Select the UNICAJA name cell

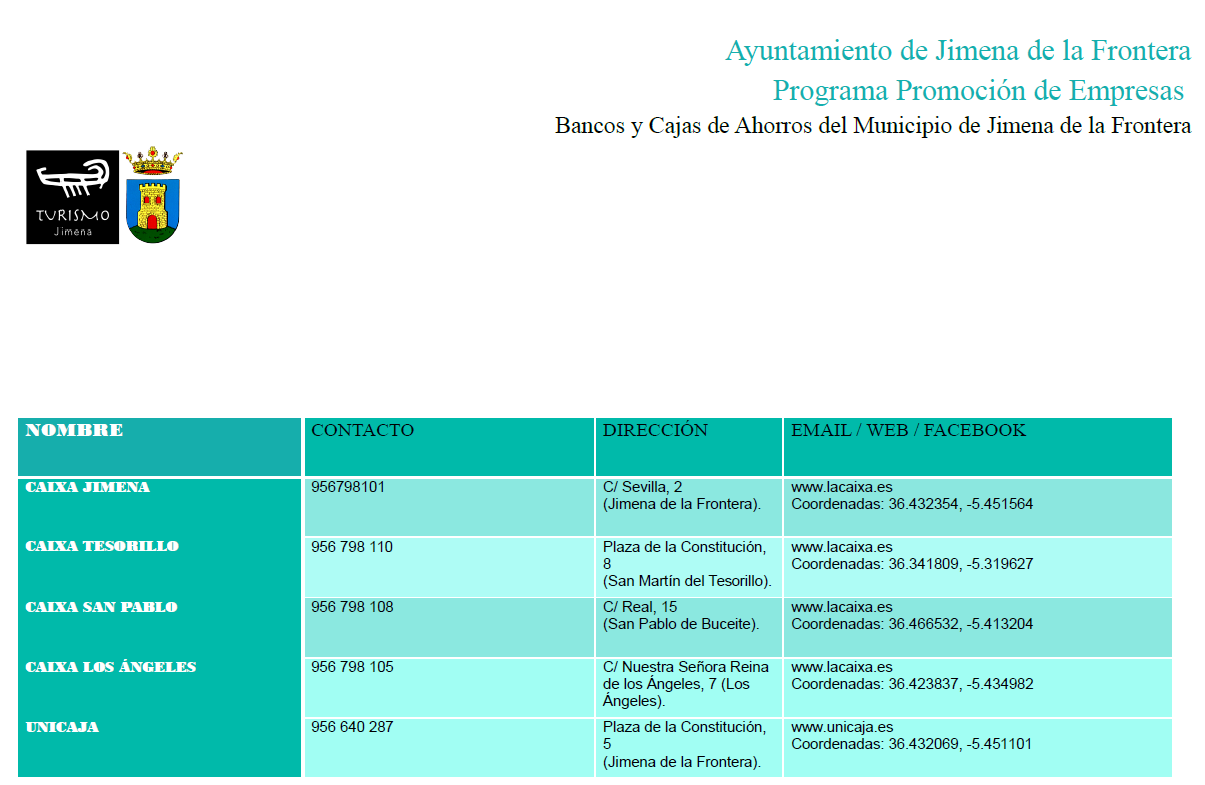coord(62,727)
